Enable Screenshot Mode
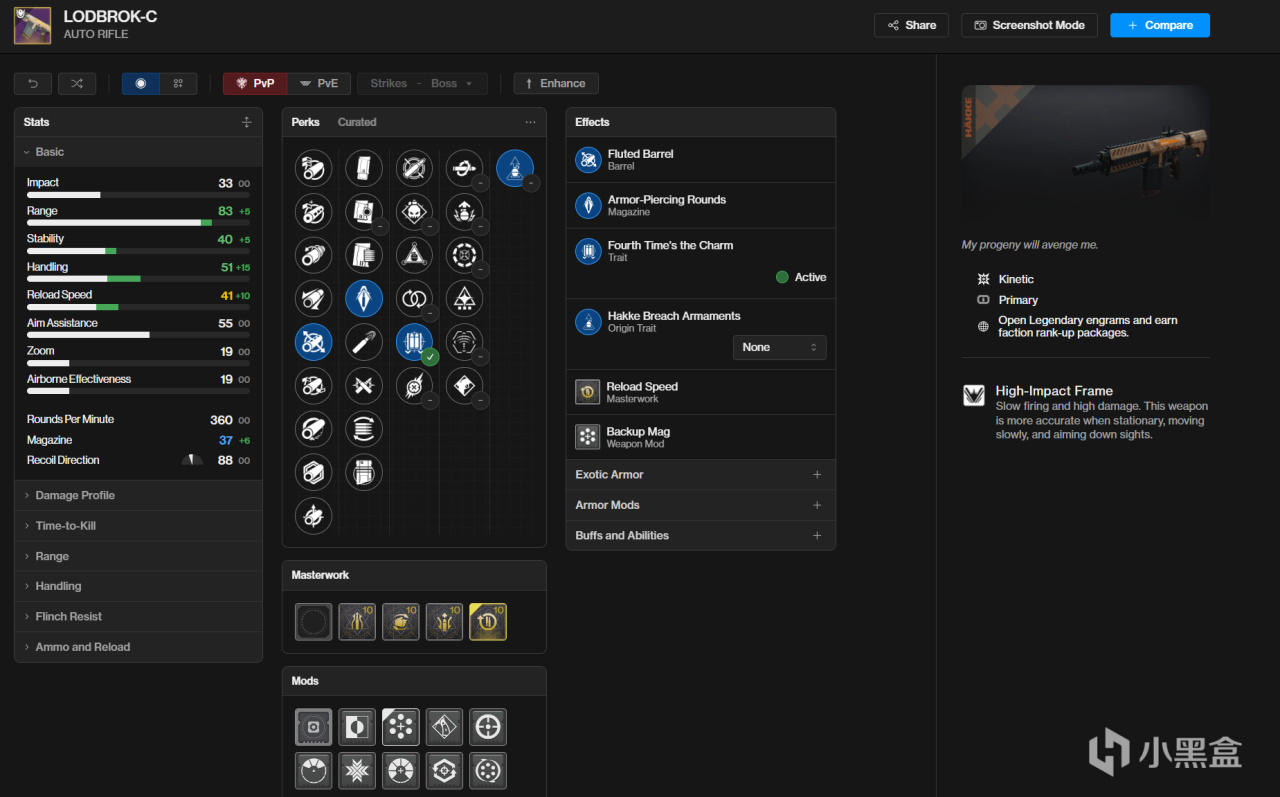Screen dimensions: 1280x797 tap(1029, 25)
